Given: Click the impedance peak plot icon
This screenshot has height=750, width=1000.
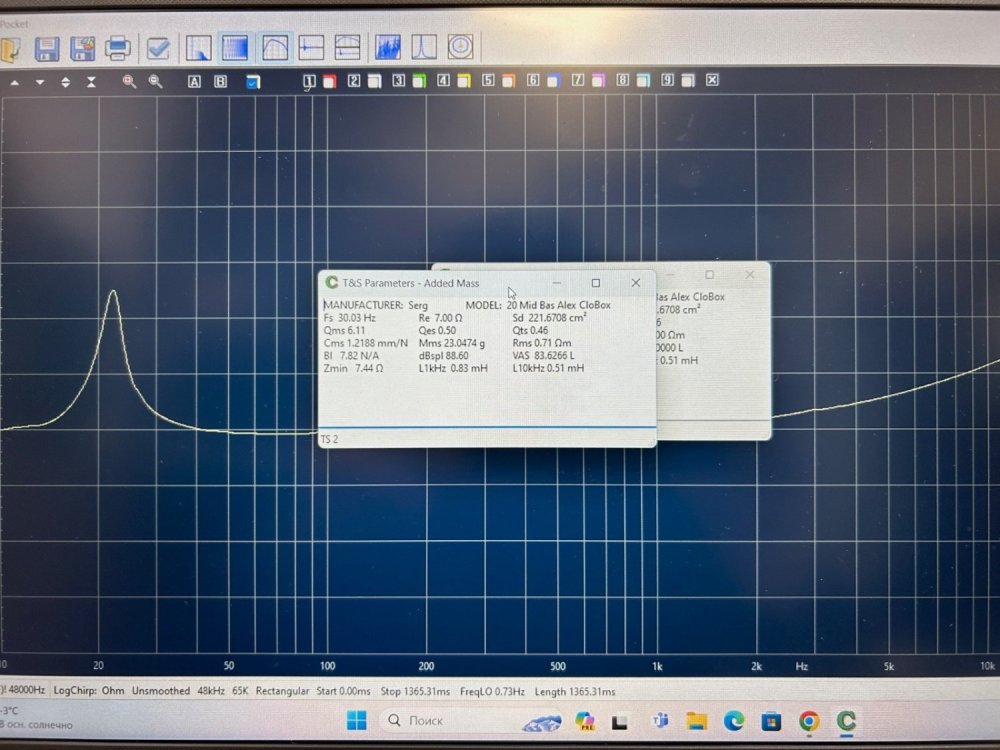Looking at the screenshot, I should click(422, 47).
